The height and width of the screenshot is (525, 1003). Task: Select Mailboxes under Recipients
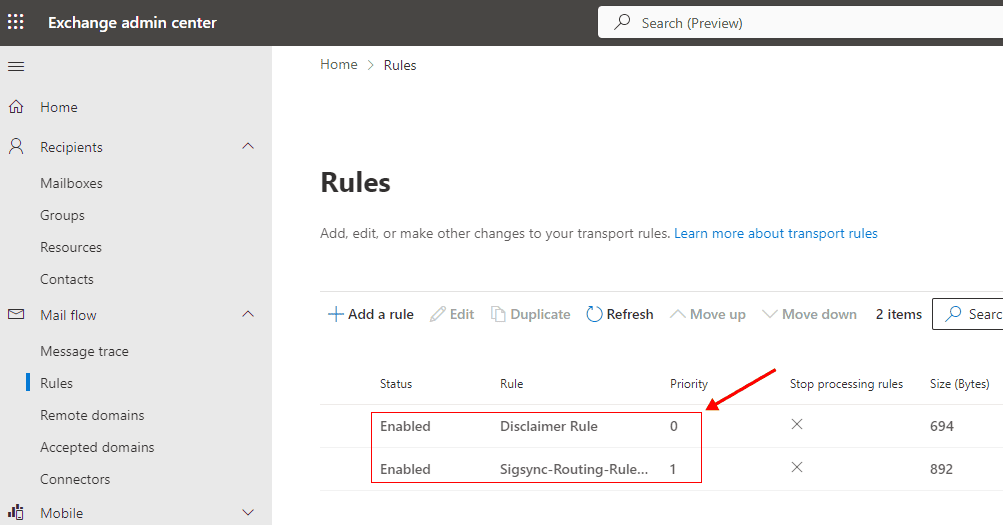tap(71, 183)
